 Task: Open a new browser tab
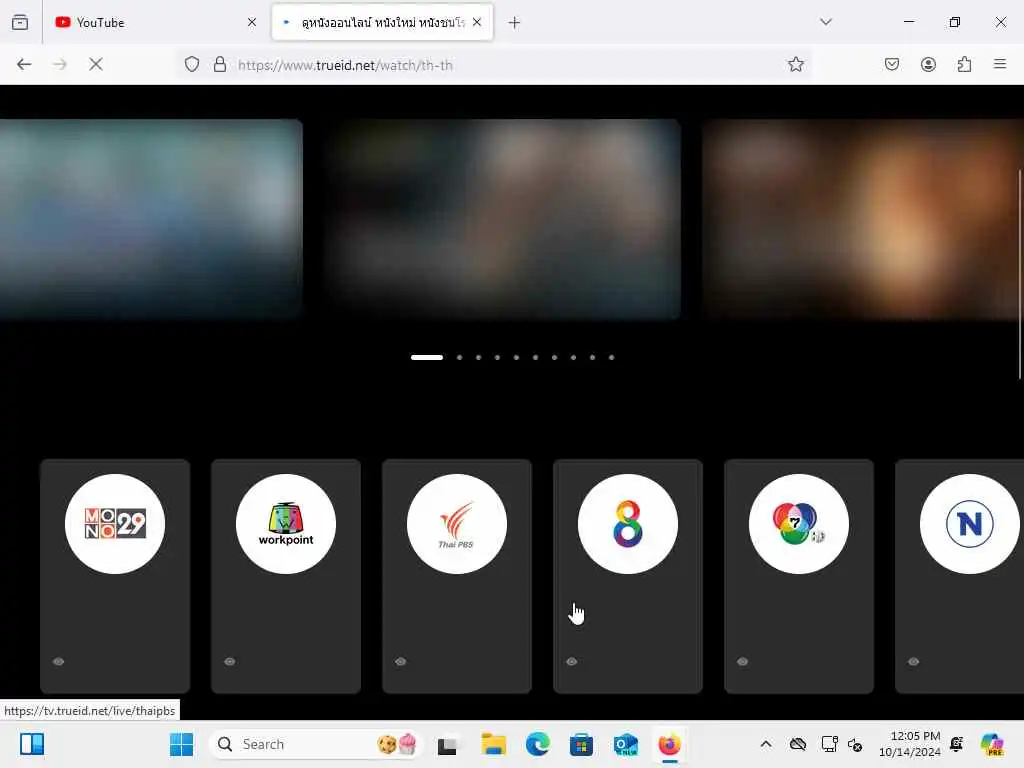tap(515, 23)
